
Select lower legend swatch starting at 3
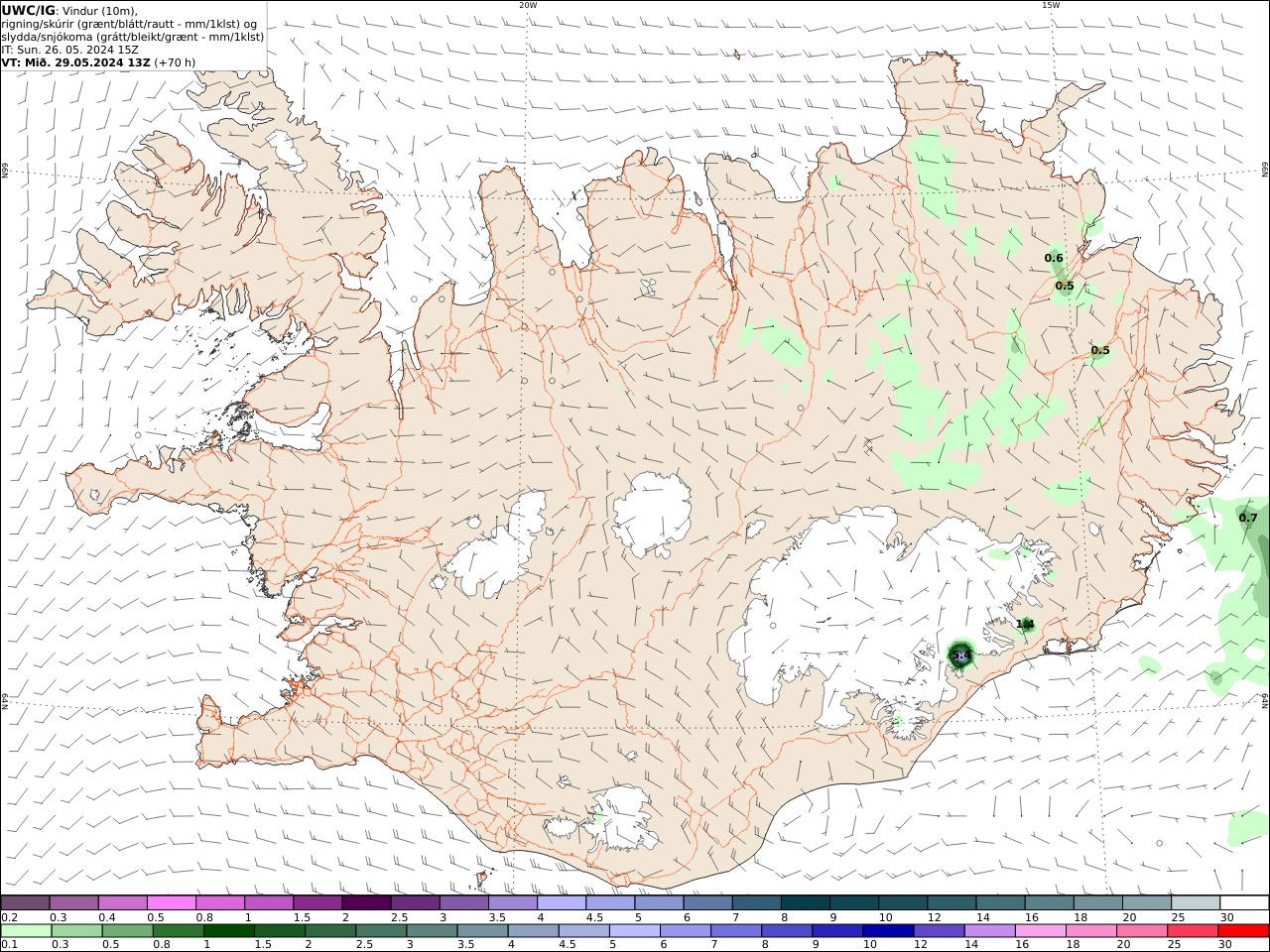coord(432,931)
